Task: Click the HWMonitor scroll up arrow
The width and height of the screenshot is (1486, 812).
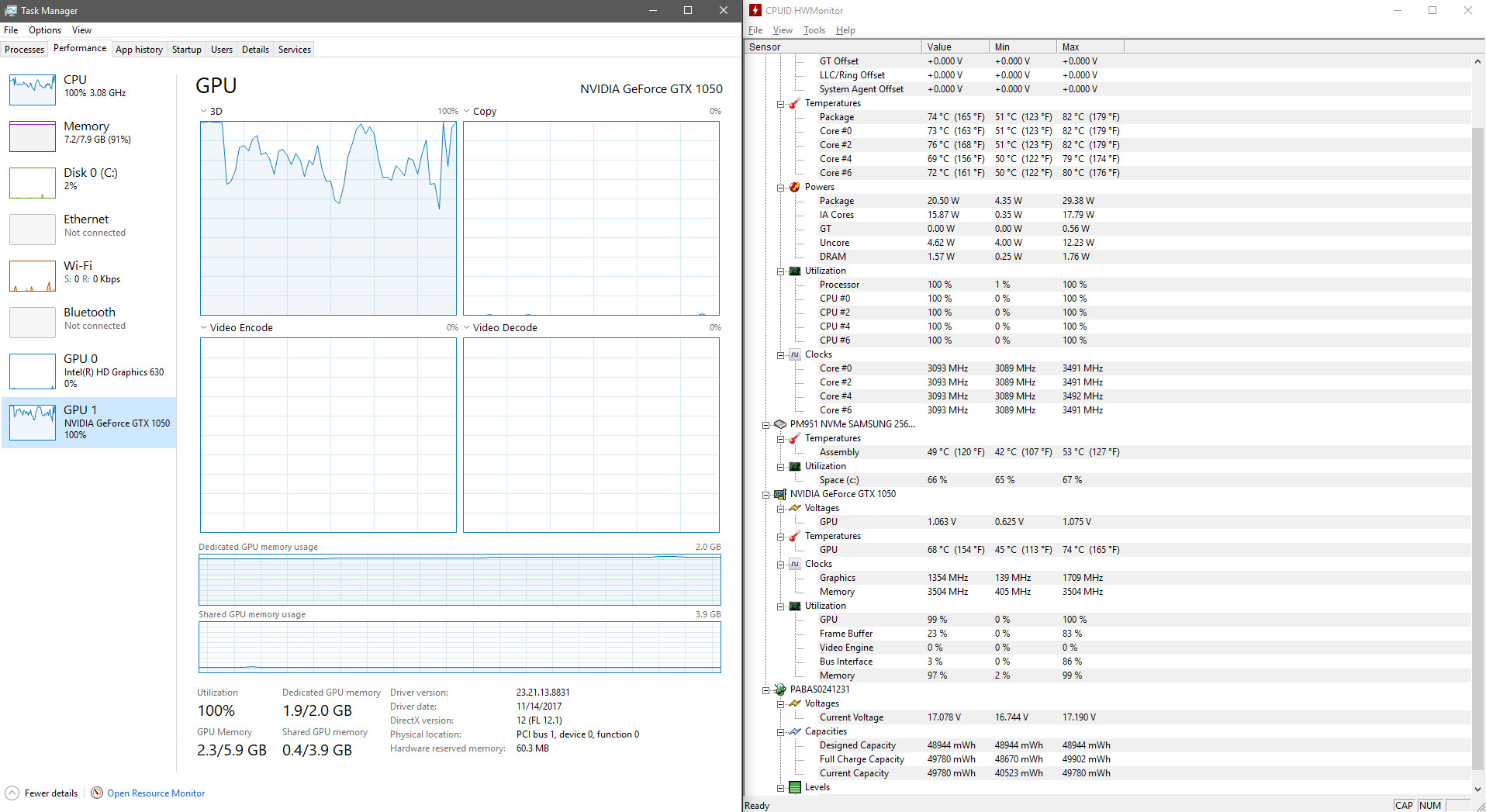Action: click(1477, 61)
